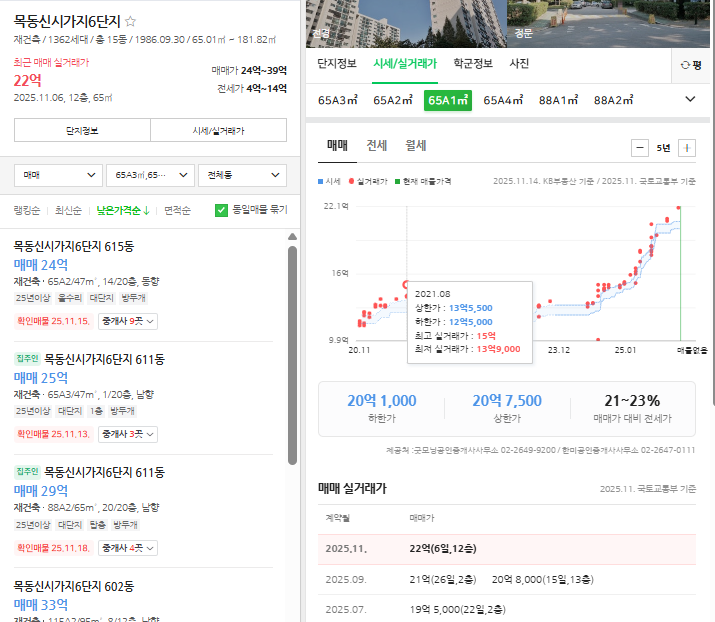The image size is (715, 622).
Task: Click the latest 22억 transaction point on chart
Action: 679,208
